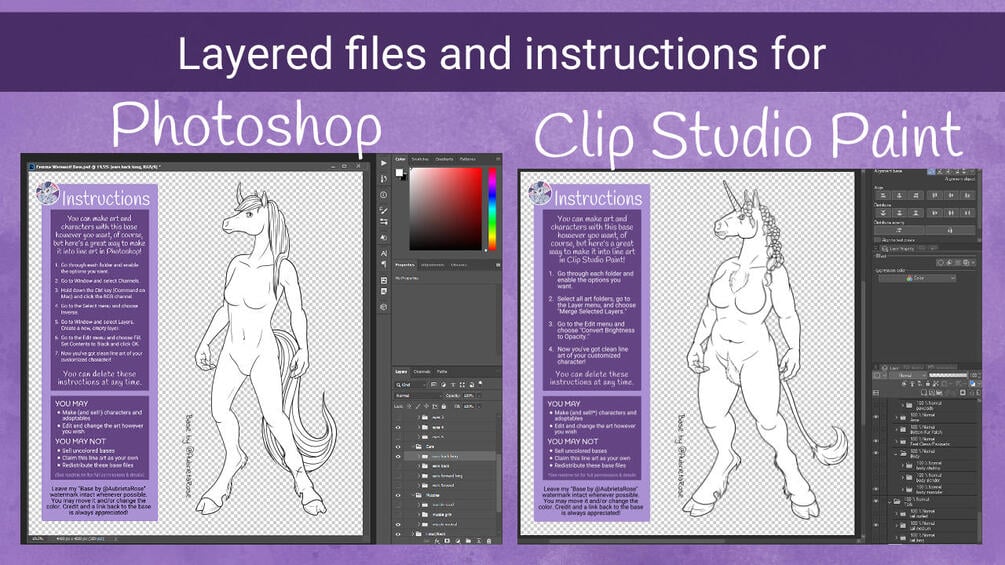Open the Expression color dropdown
This screenshot has height=565, width=1005.
[x=918, y=278]
